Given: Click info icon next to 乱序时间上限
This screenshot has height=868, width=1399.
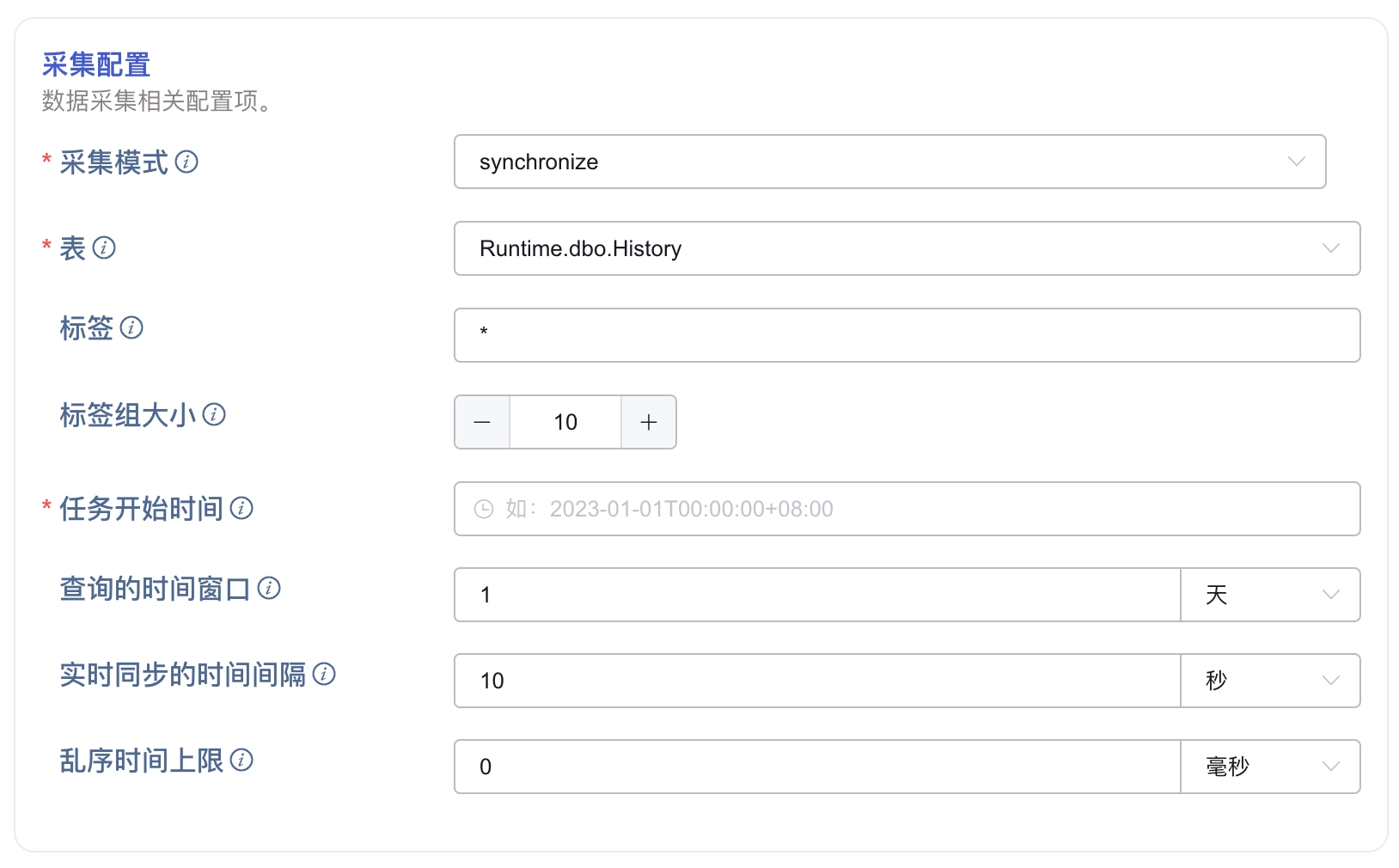Looking at the screenshot, I should click(241, 760).
